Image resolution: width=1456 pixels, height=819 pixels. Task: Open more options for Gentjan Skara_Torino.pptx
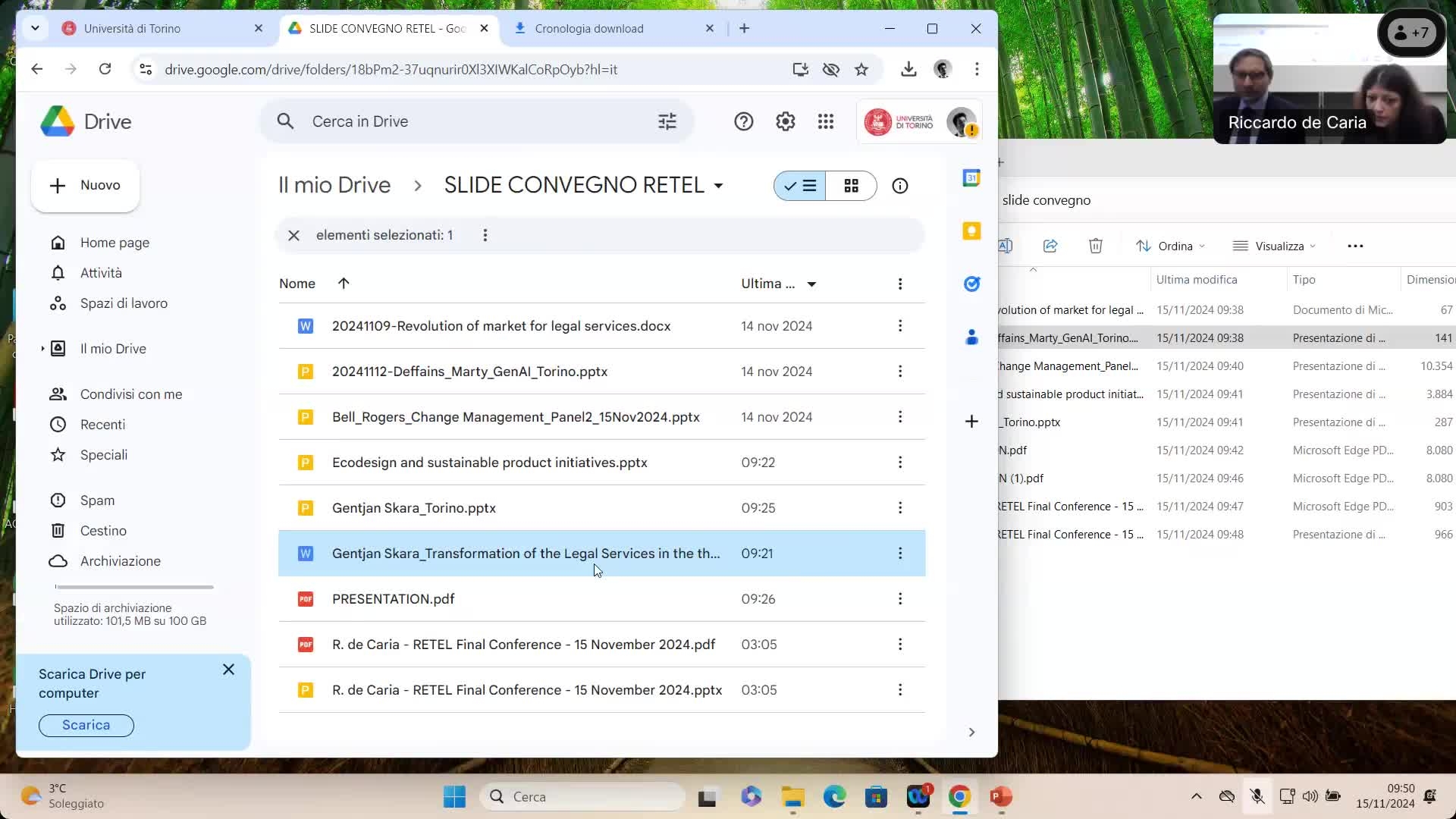coord(900,508)
